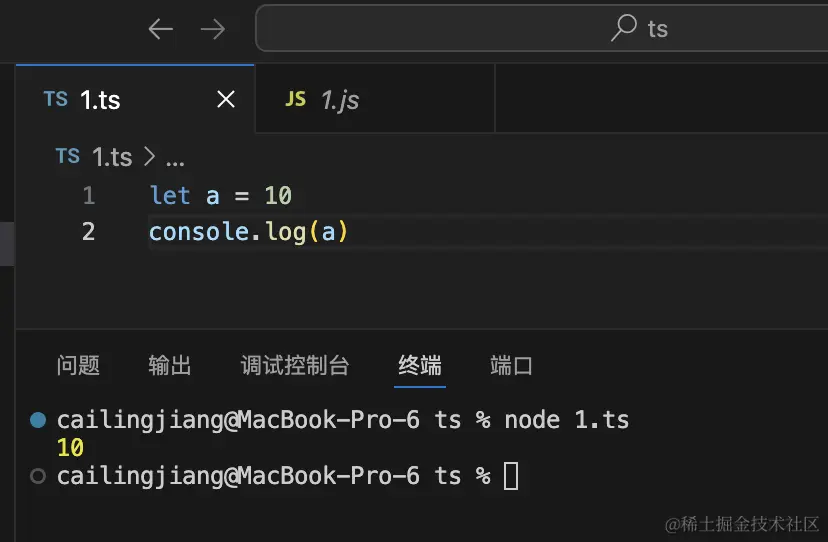
Task: Click the hollow circle beside the terminal prompt
Action: tap(38, 476)
